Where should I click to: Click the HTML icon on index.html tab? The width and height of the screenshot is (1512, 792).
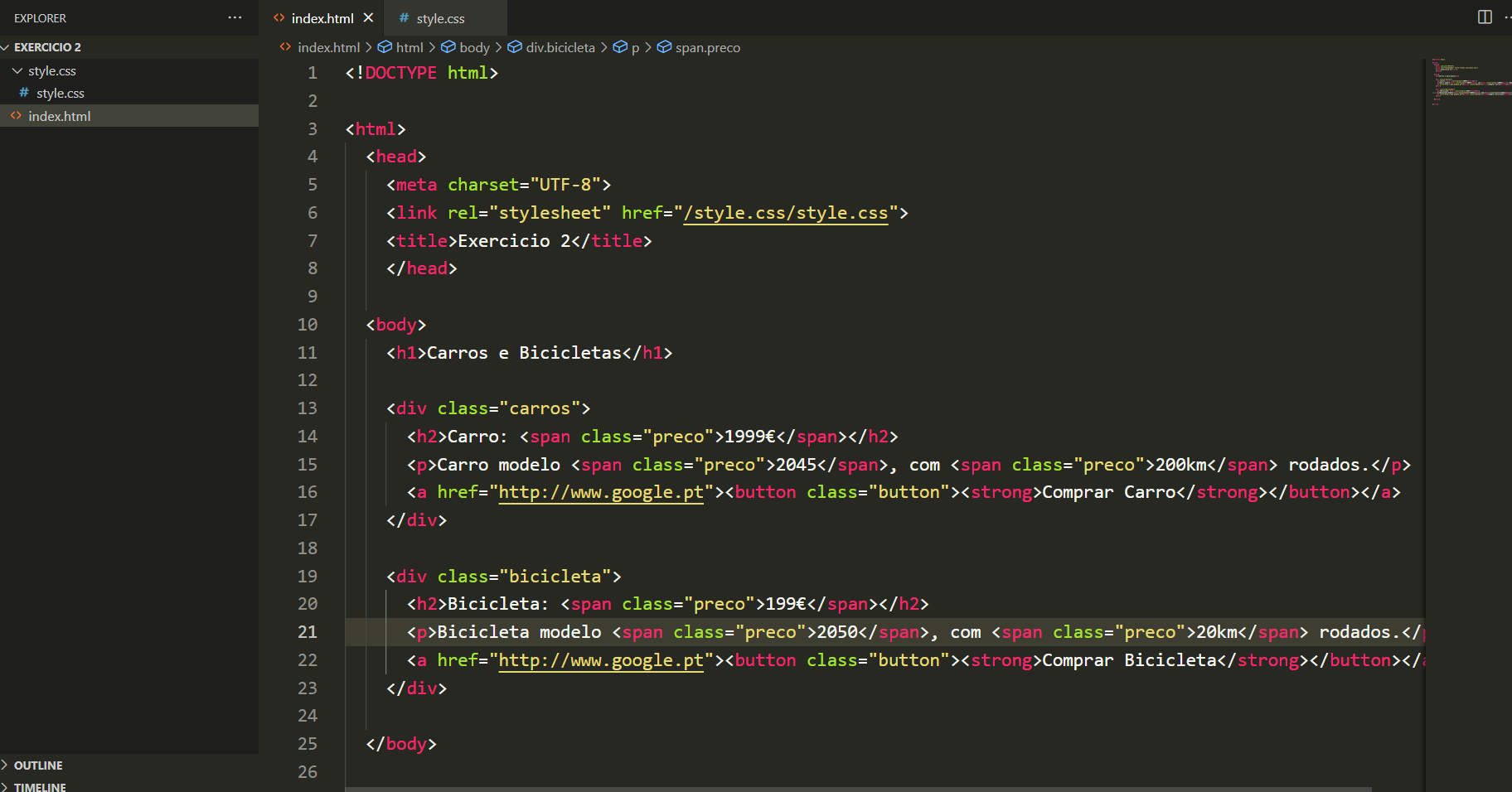click(x=279, y=17)
